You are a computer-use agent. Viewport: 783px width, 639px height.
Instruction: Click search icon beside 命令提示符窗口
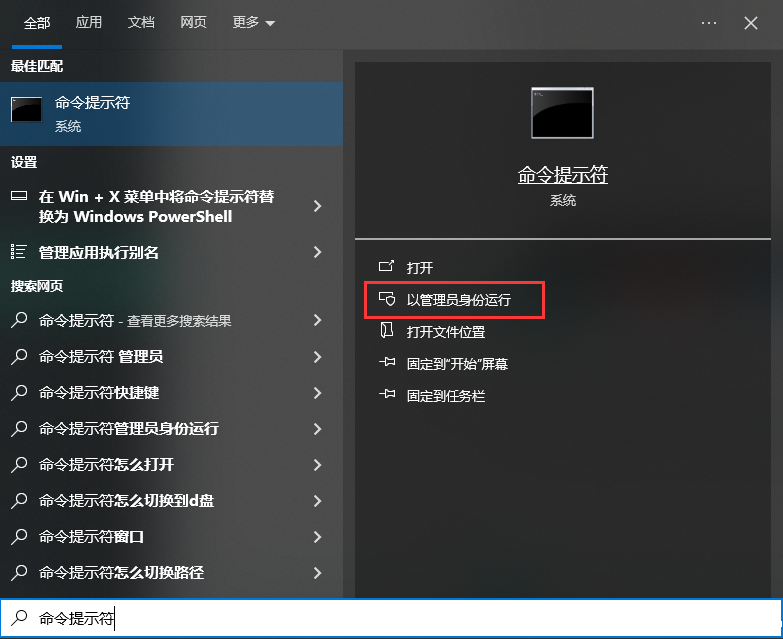(x=19, y=537)
